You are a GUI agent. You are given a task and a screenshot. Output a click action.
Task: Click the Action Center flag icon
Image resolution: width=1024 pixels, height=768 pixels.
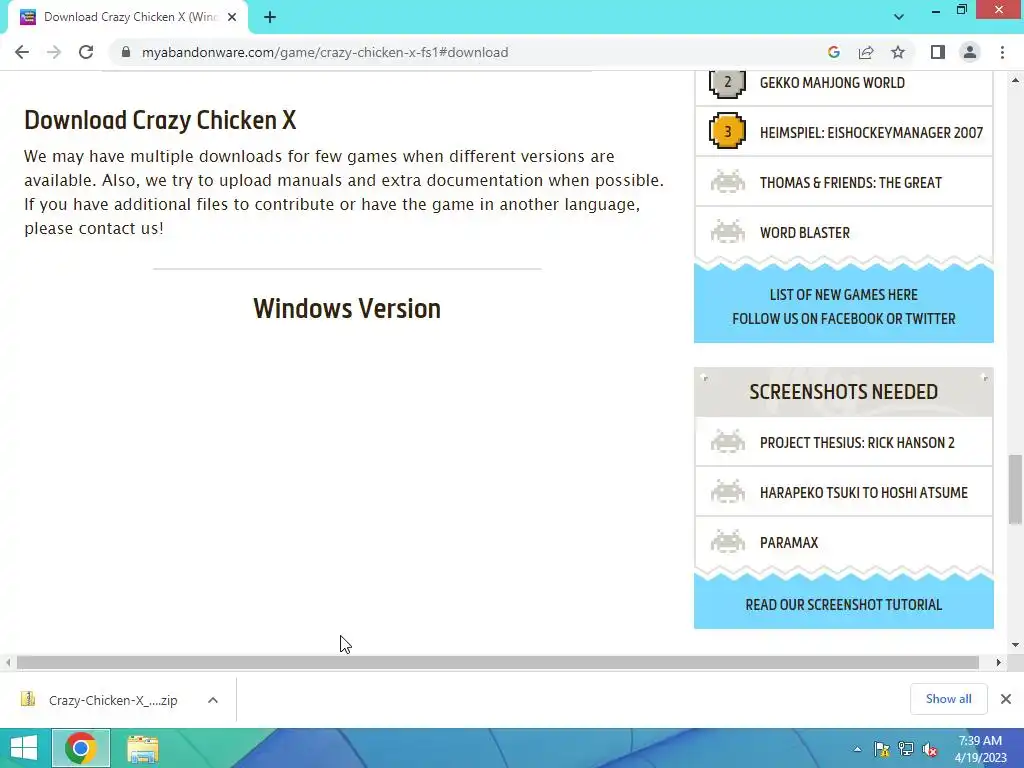coord(882,749)
